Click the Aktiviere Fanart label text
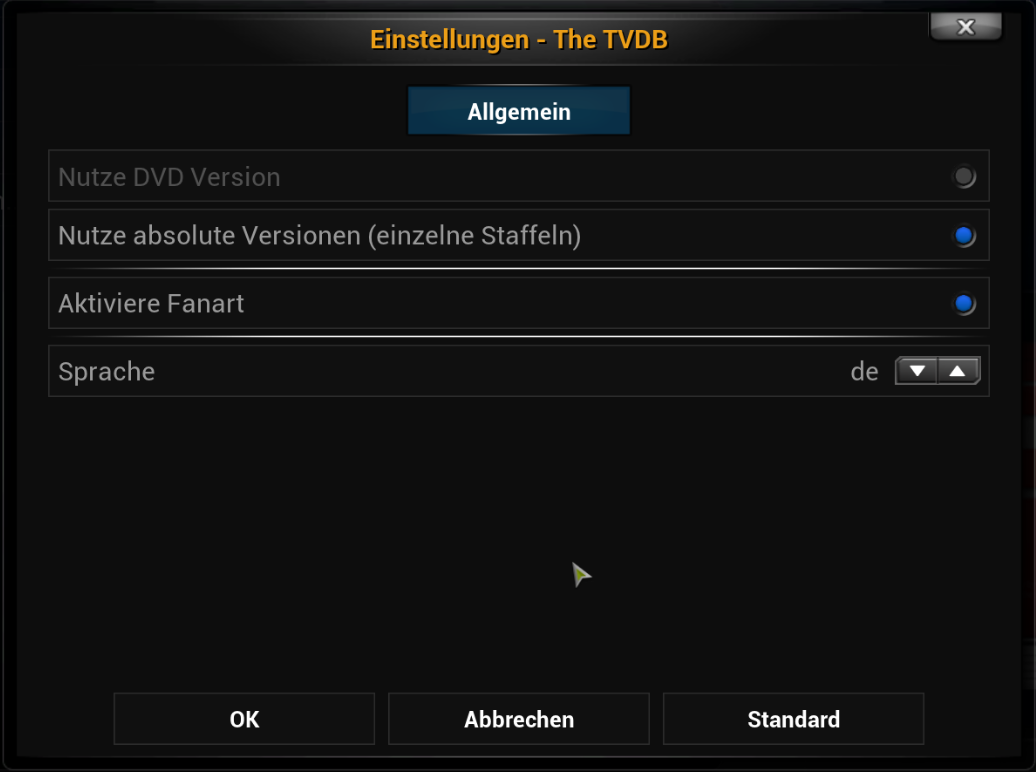 tap(151, 304)
